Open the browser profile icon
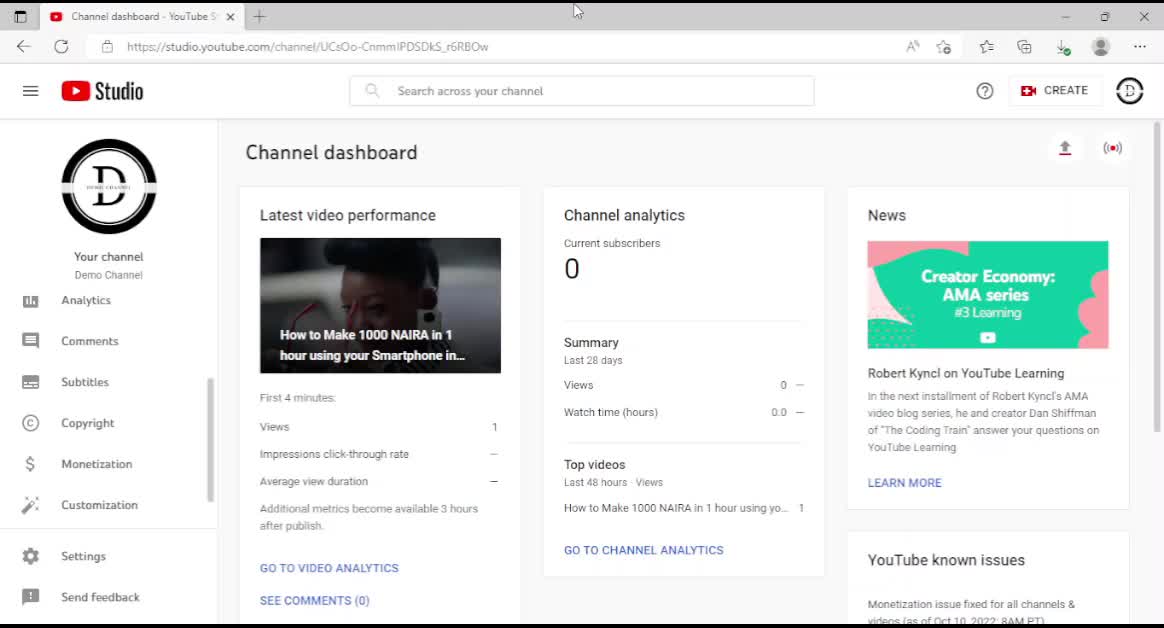Image resolution: width=1164 pixels, height=628 pixels. pos(1101,47)
